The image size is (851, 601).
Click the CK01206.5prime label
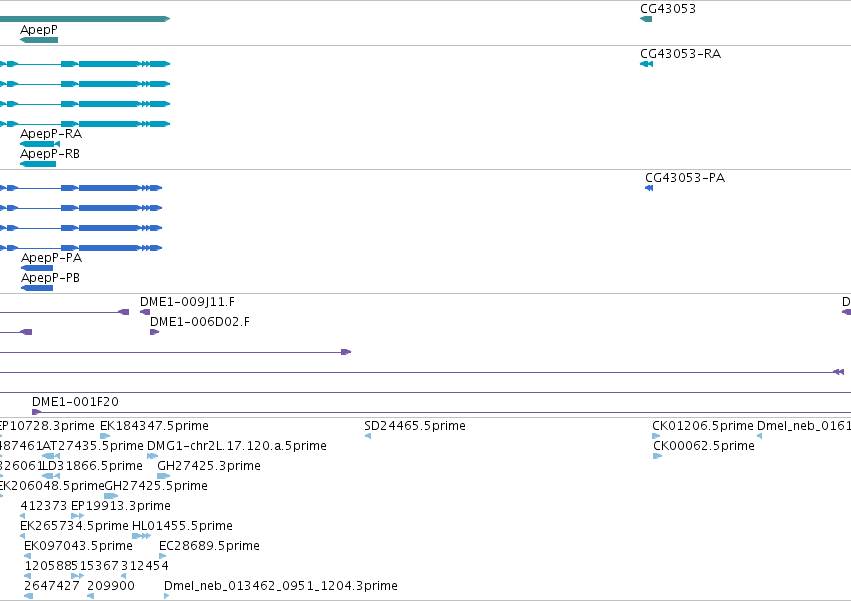point(703,426)
